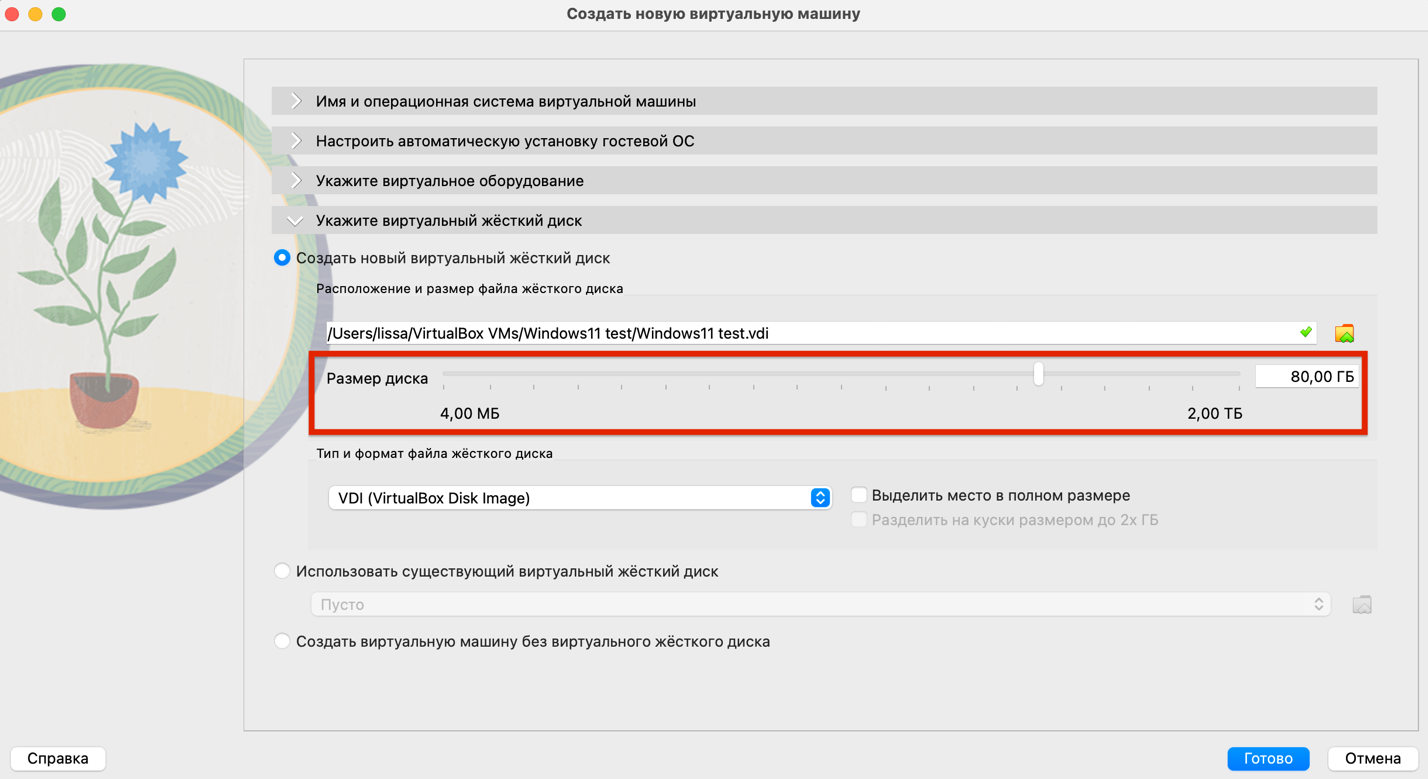Open the existing disk 'Пусто' dropdown
The width and height of the screenshot is (1428, 779).
[820, 604]
